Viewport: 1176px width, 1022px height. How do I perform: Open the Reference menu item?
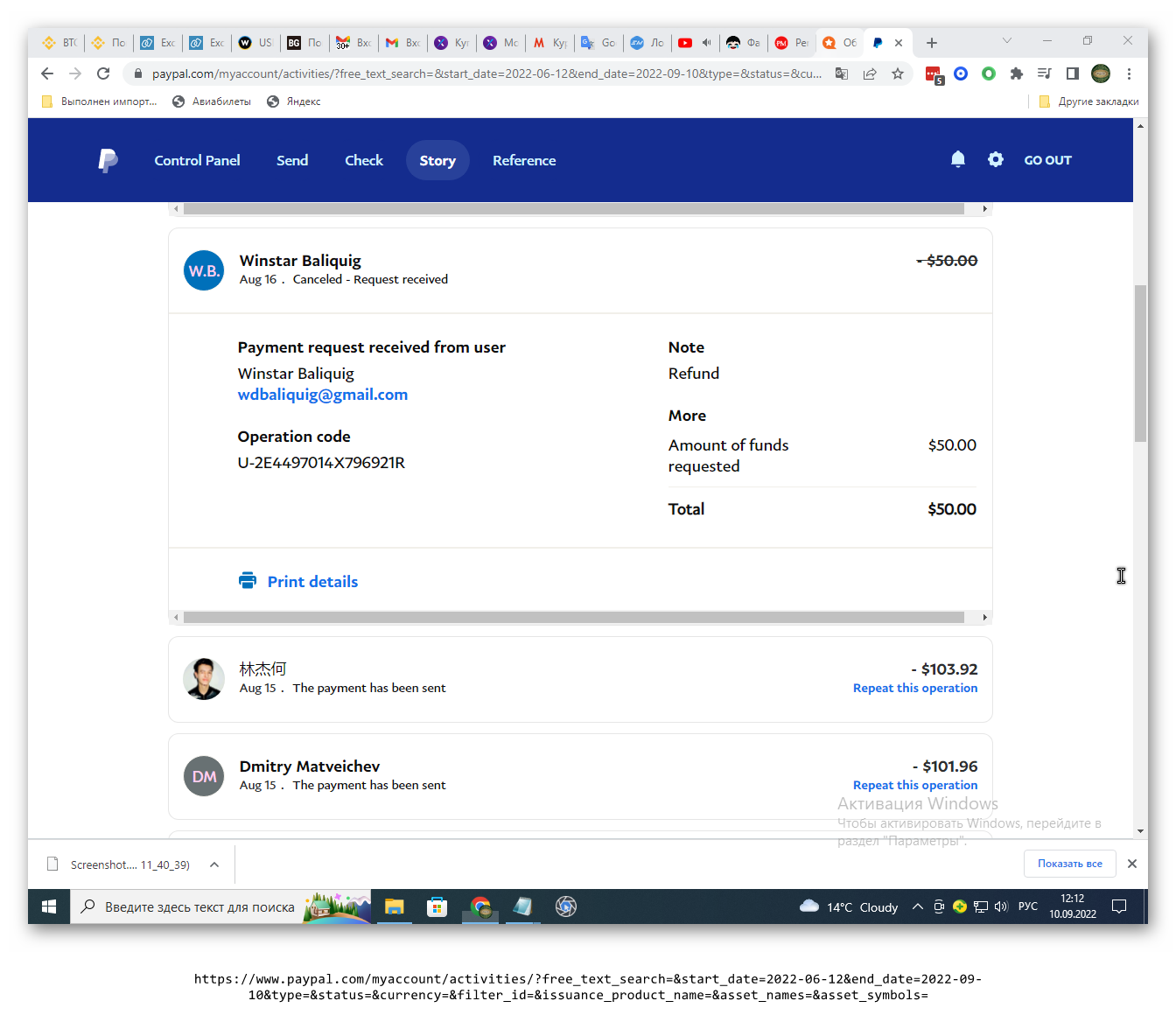(524, 160)
